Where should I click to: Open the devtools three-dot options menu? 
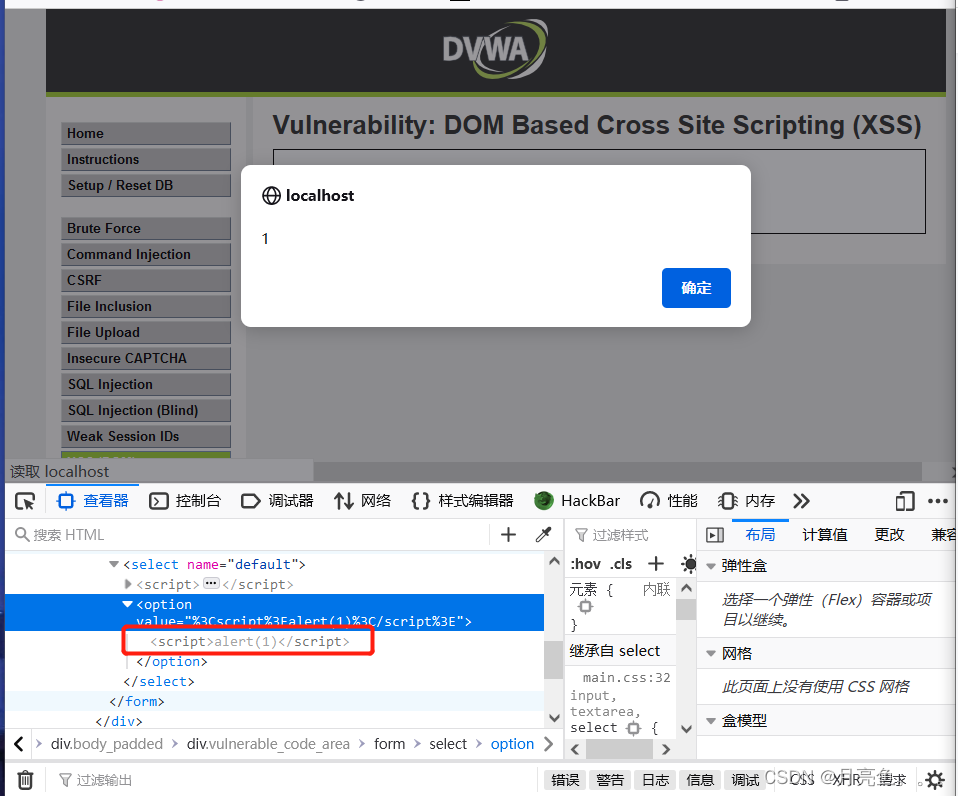click(937, 502)
